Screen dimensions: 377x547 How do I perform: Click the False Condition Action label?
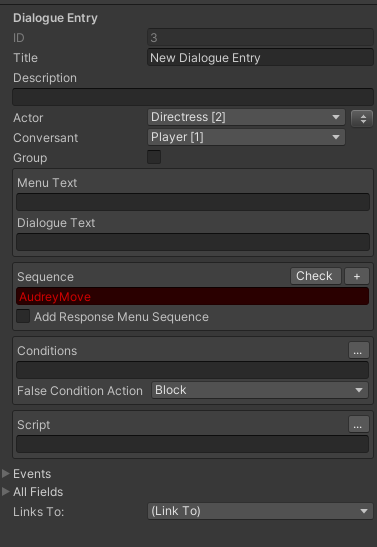point(80,391)
